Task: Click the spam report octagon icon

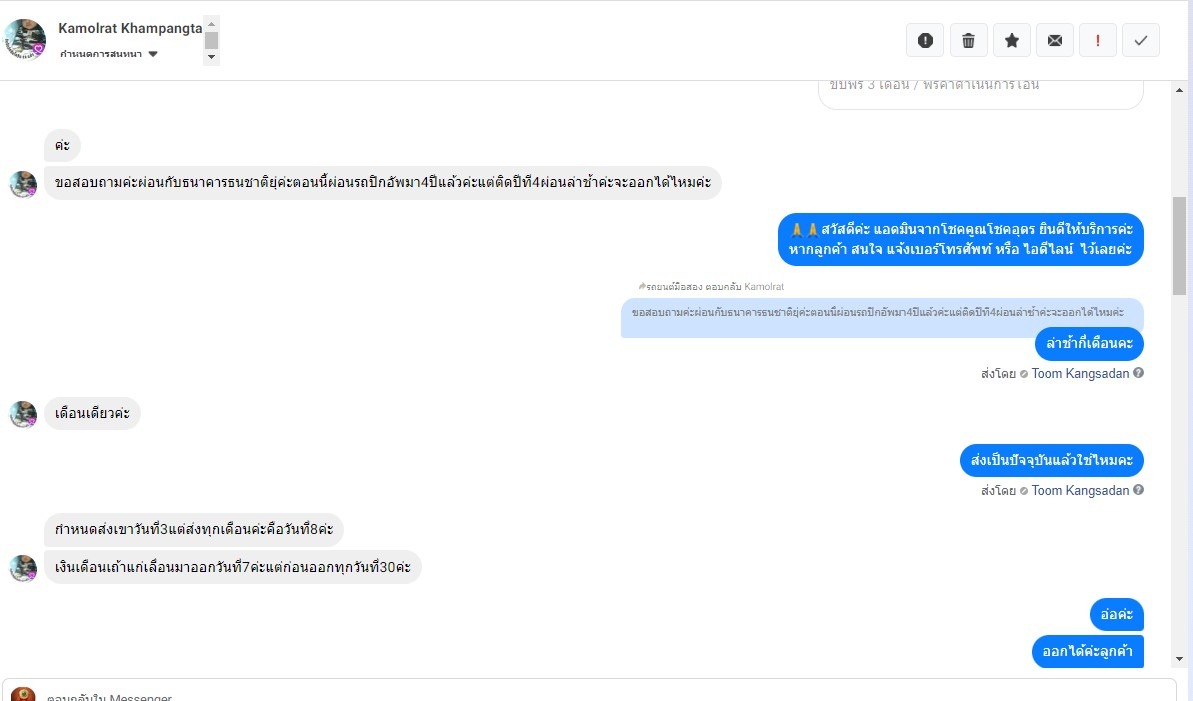Action: pos(925,40)
